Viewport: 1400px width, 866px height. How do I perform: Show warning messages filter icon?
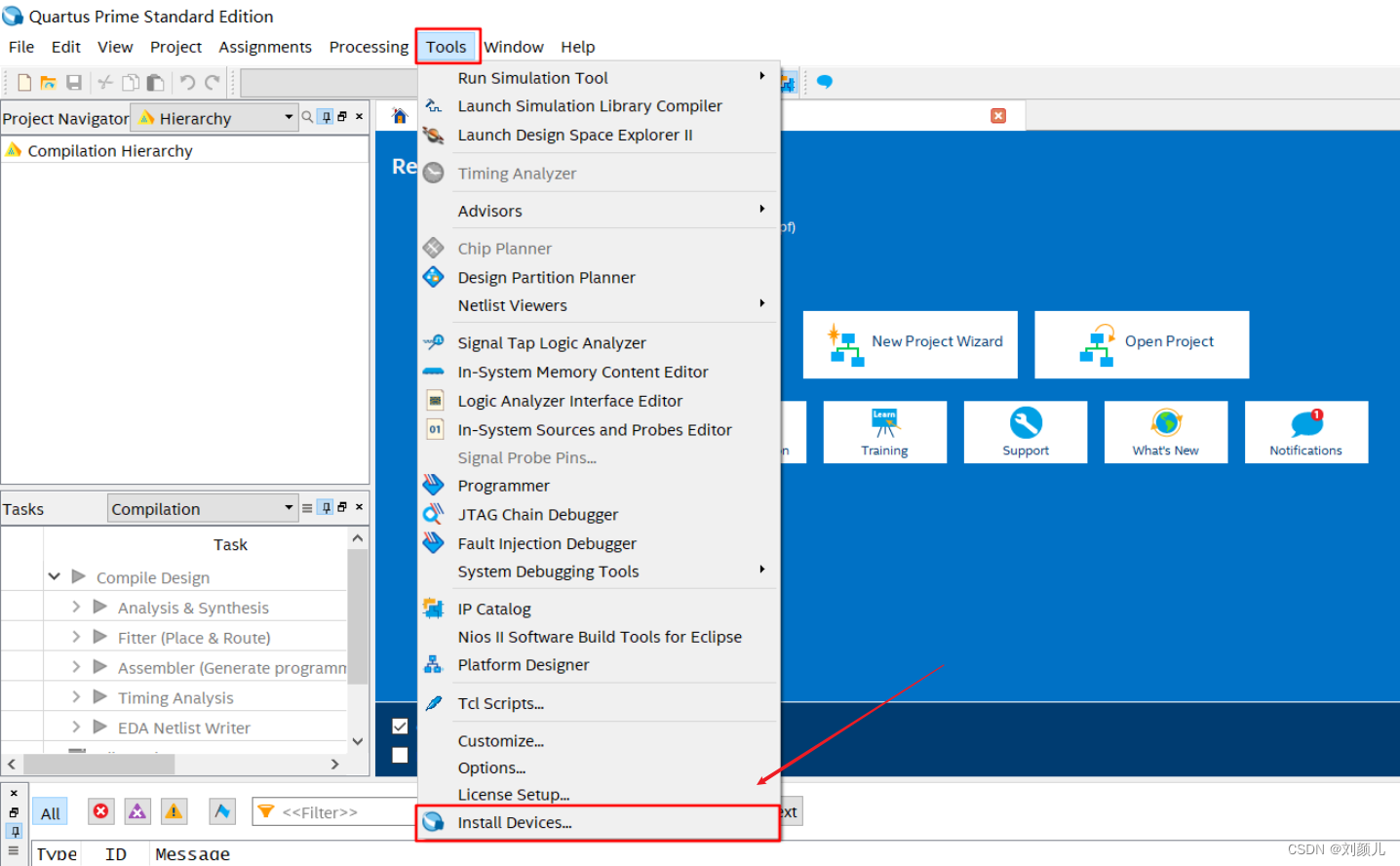(x=174, y=811)
